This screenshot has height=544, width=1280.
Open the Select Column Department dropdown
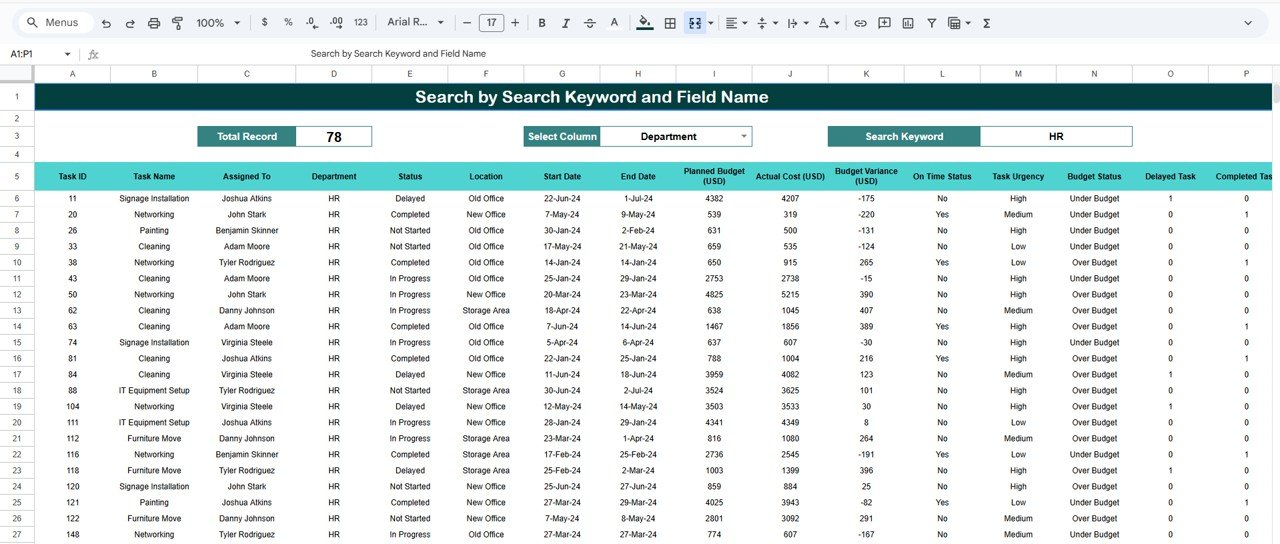pos(743,137)
